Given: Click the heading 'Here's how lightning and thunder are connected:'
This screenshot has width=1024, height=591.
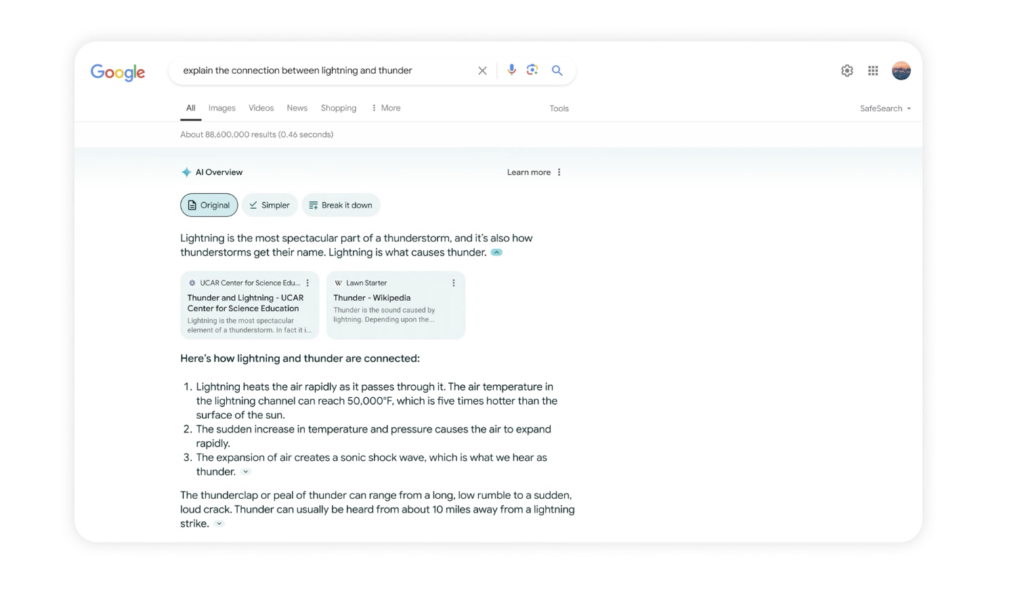Looking at the screenshot, I should pyautogui.click(x=300, y=359).
